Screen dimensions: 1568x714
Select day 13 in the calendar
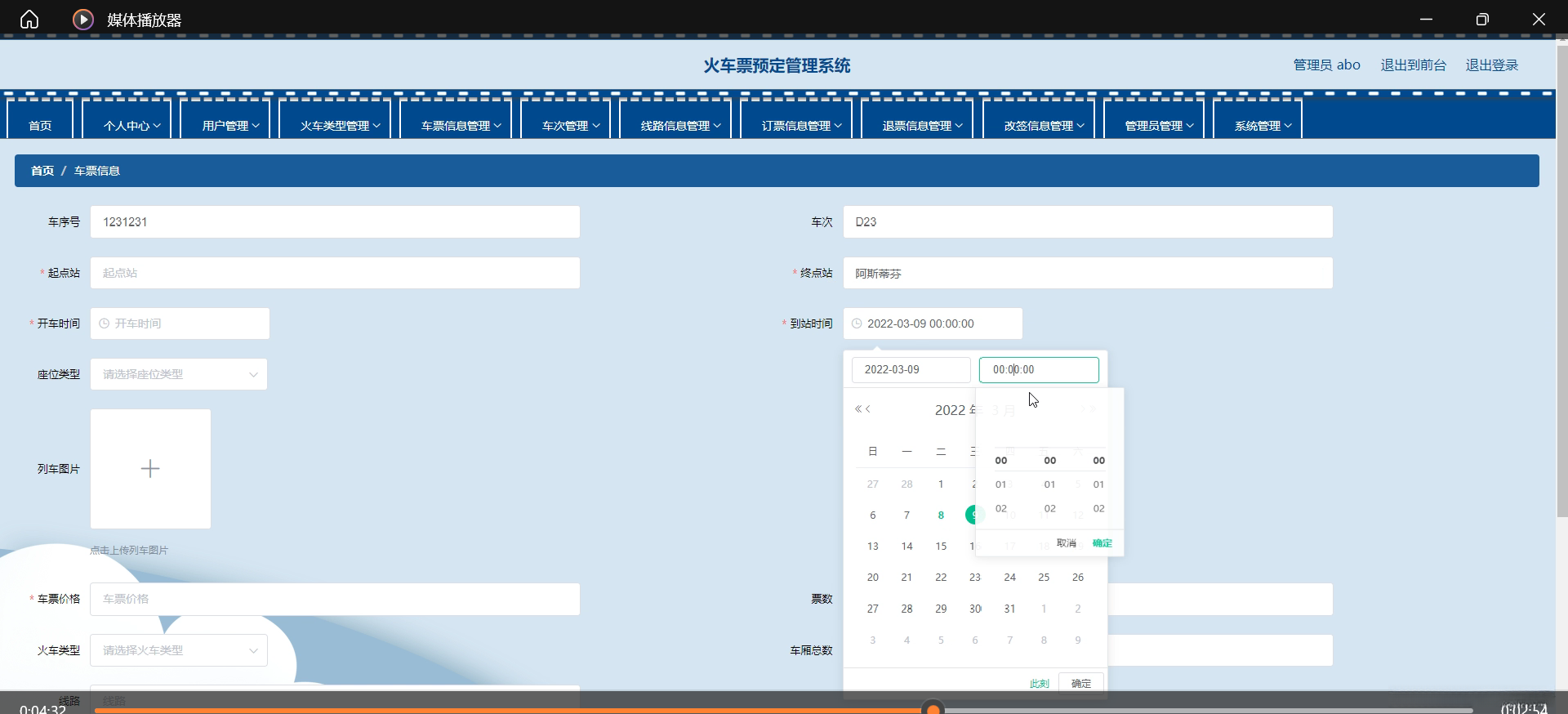[873, 546]
